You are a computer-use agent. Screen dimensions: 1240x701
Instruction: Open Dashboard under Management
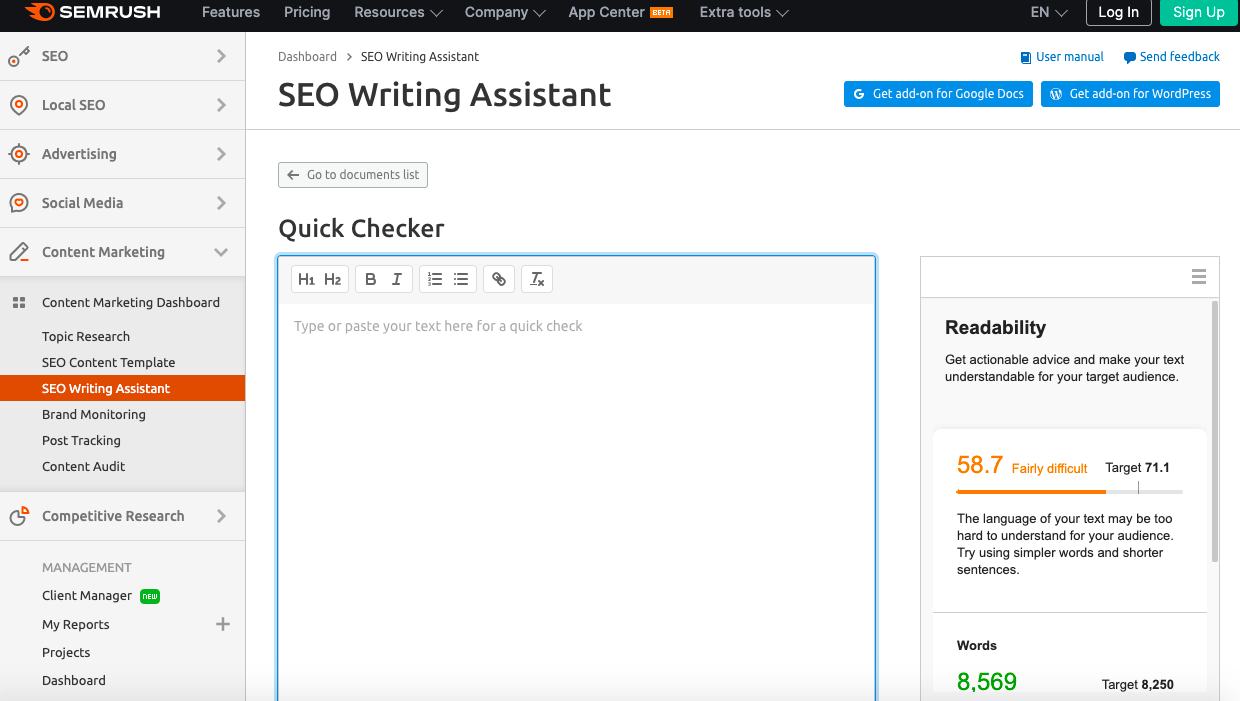(x=74, y=680)
